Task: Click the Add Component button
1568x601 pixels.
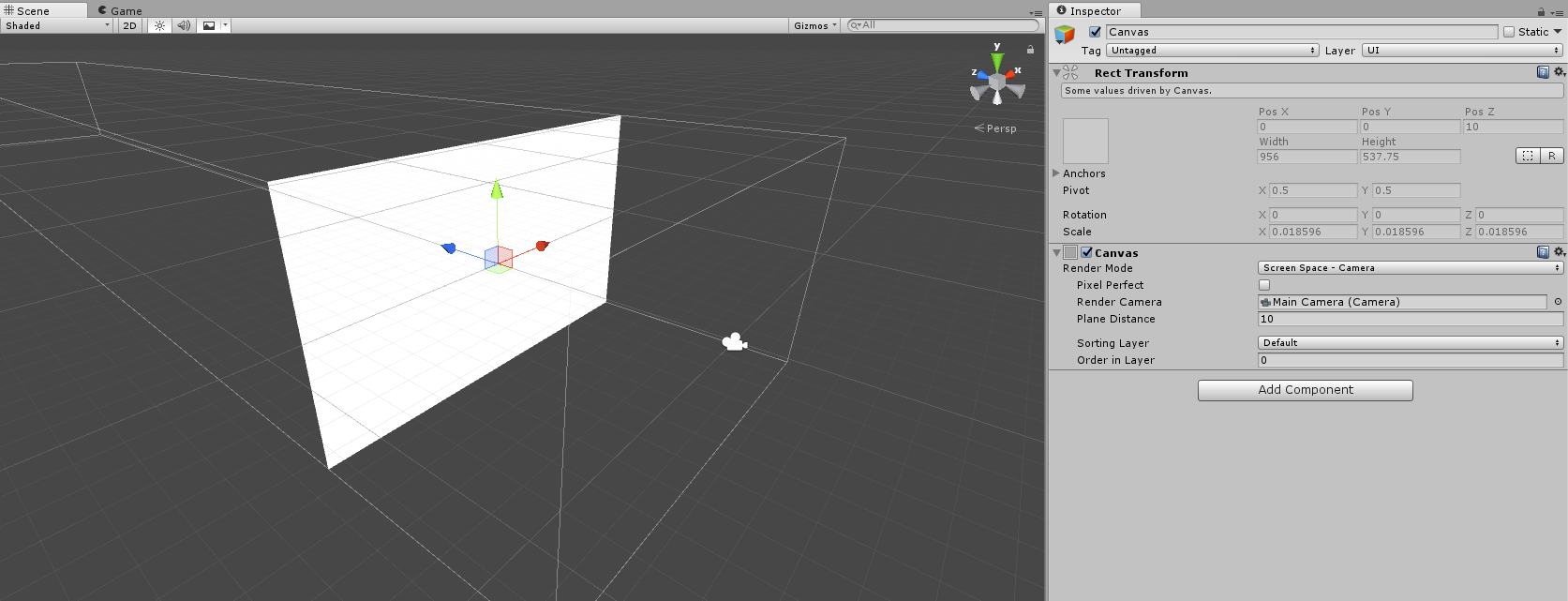Action: point(1305,390)
